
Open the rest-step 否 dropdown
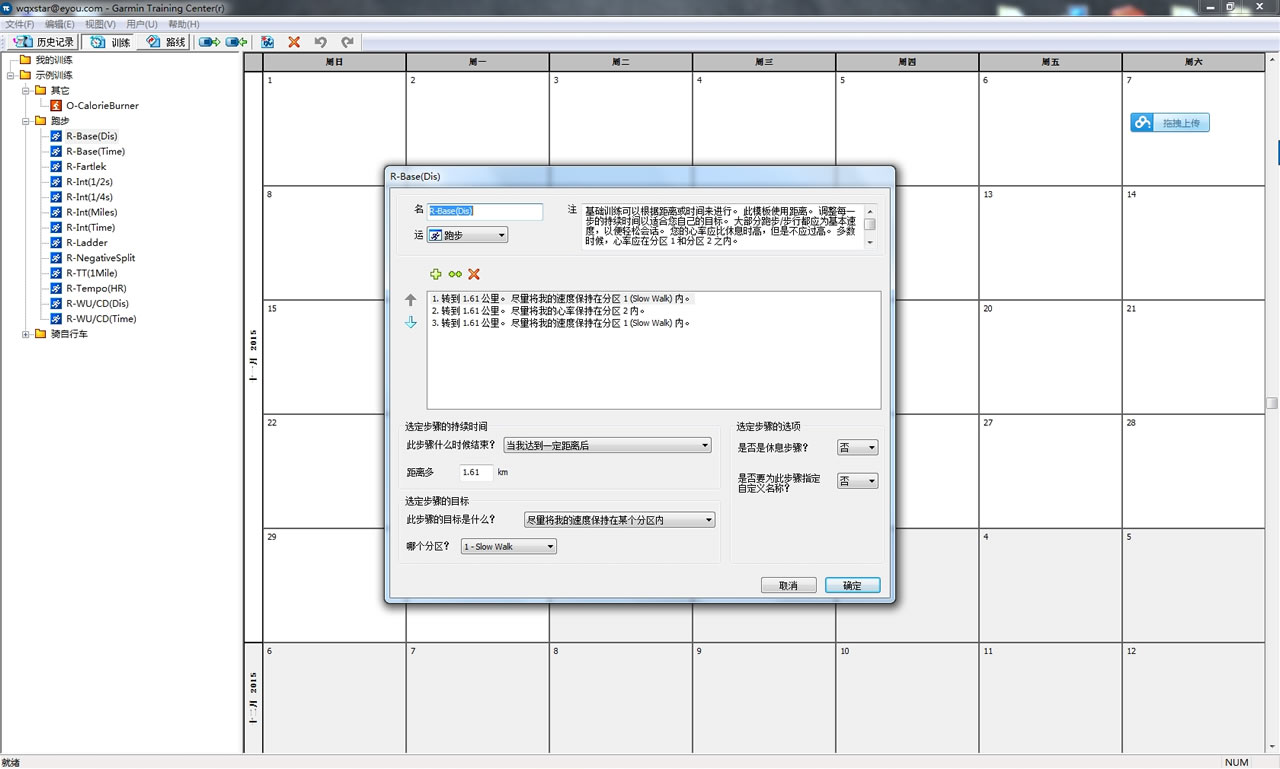[x=858, y=448]
